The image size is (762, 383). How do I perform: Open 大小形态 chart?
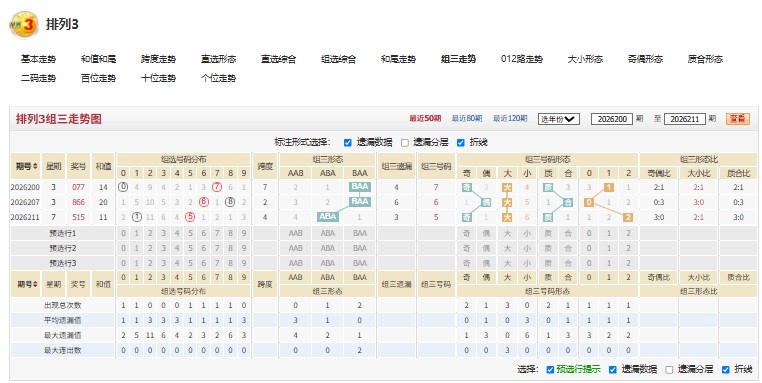click(585, 59)
